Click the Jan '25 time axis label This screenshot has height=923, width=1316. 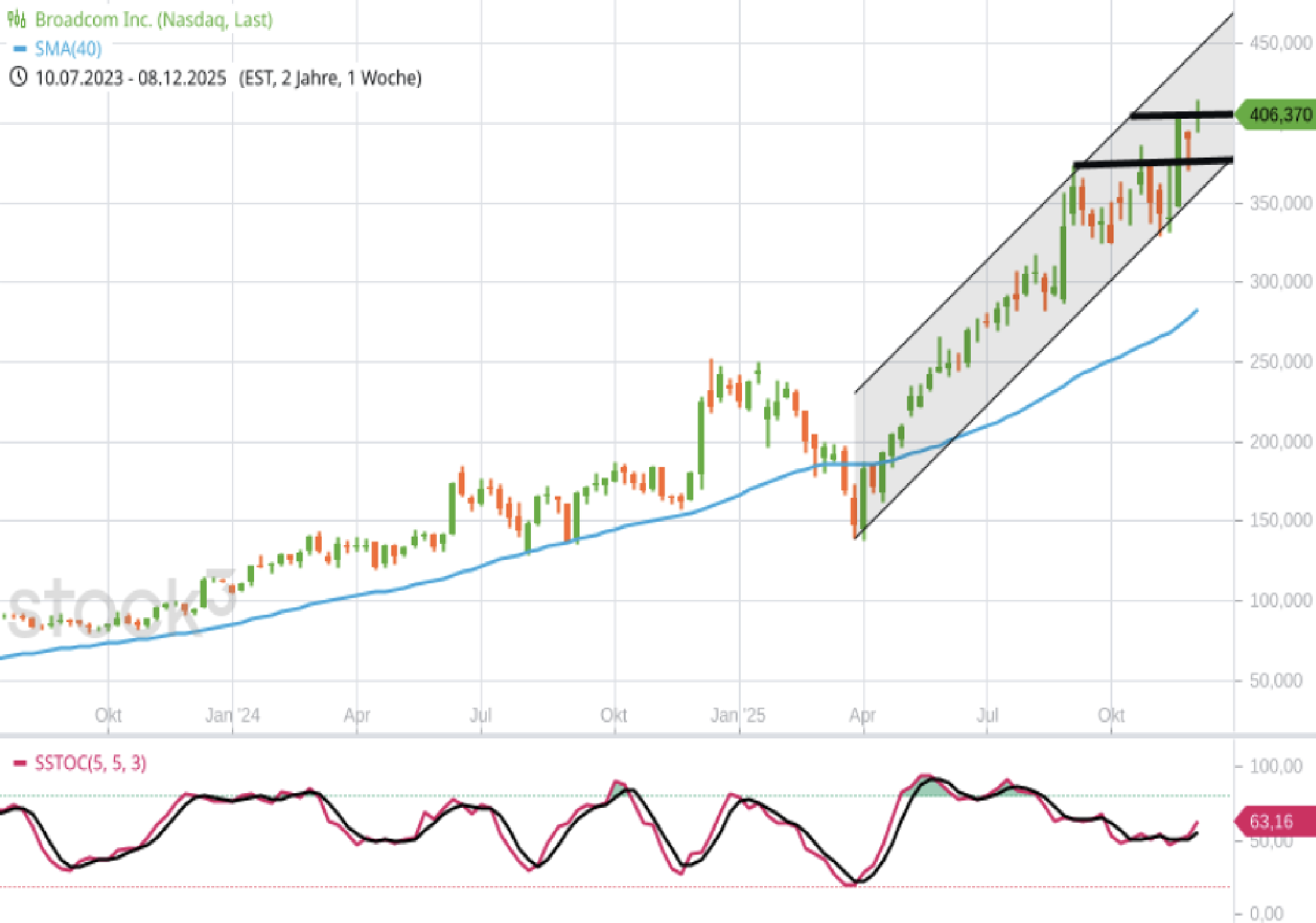tap(738, 715)
